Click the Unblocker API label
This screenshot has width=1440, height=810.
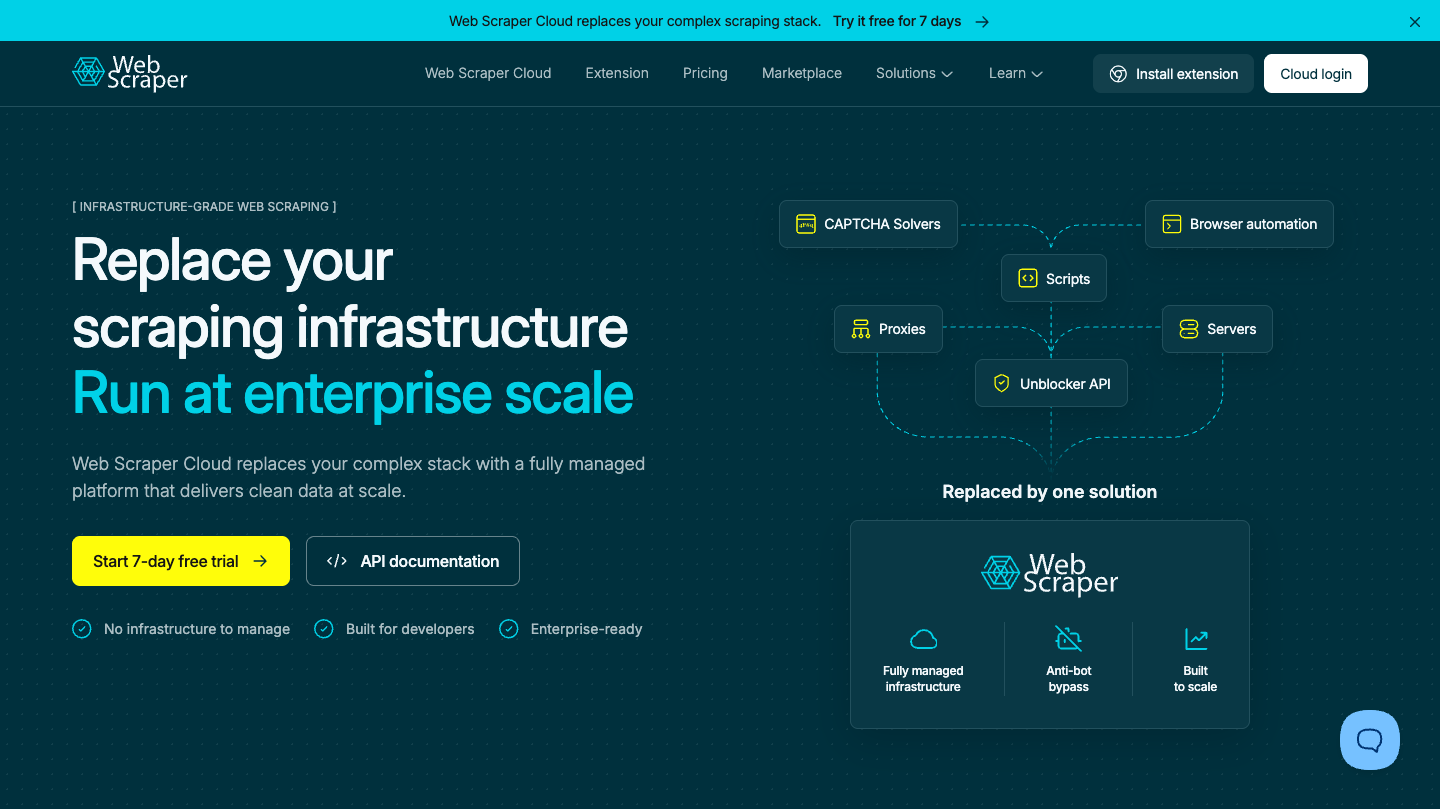coord(1065,383)
